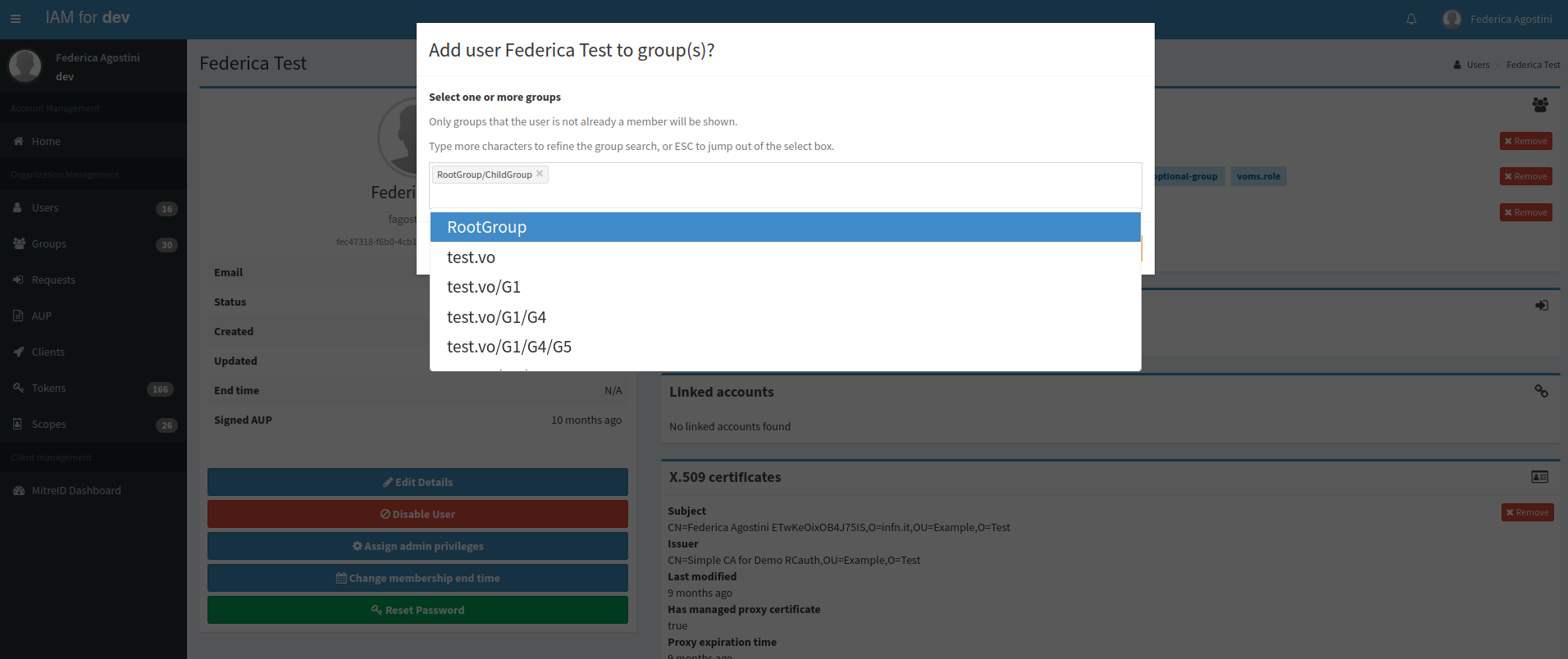
Task: Open Home in the sidebar
Action: pyautogui.click(x=46, y=142)
